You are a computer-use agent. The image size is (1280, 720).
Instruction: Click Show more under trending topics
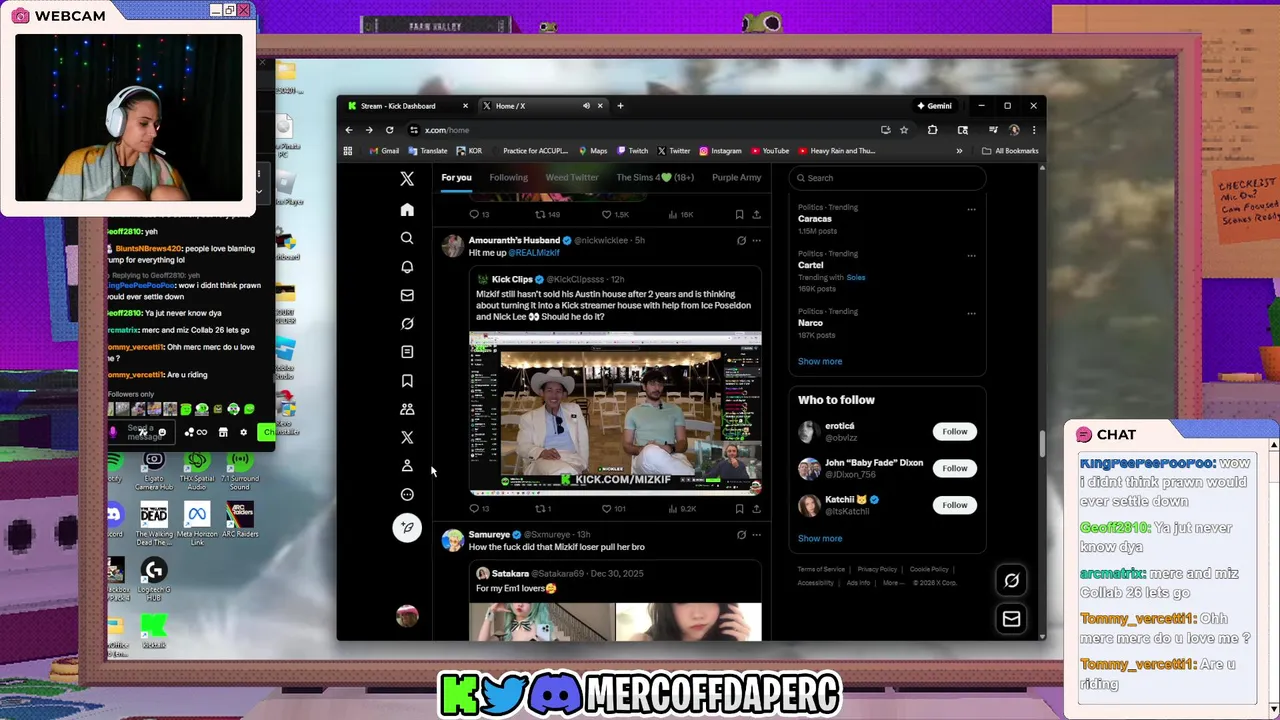820,361
